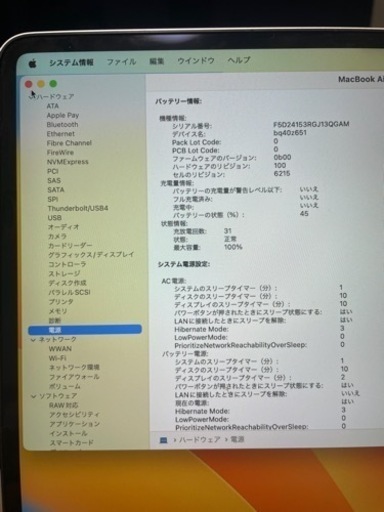Click ハードウェア in bottom path bar
The height and width of the screenshot is (512, 384).
click(200, 440)
